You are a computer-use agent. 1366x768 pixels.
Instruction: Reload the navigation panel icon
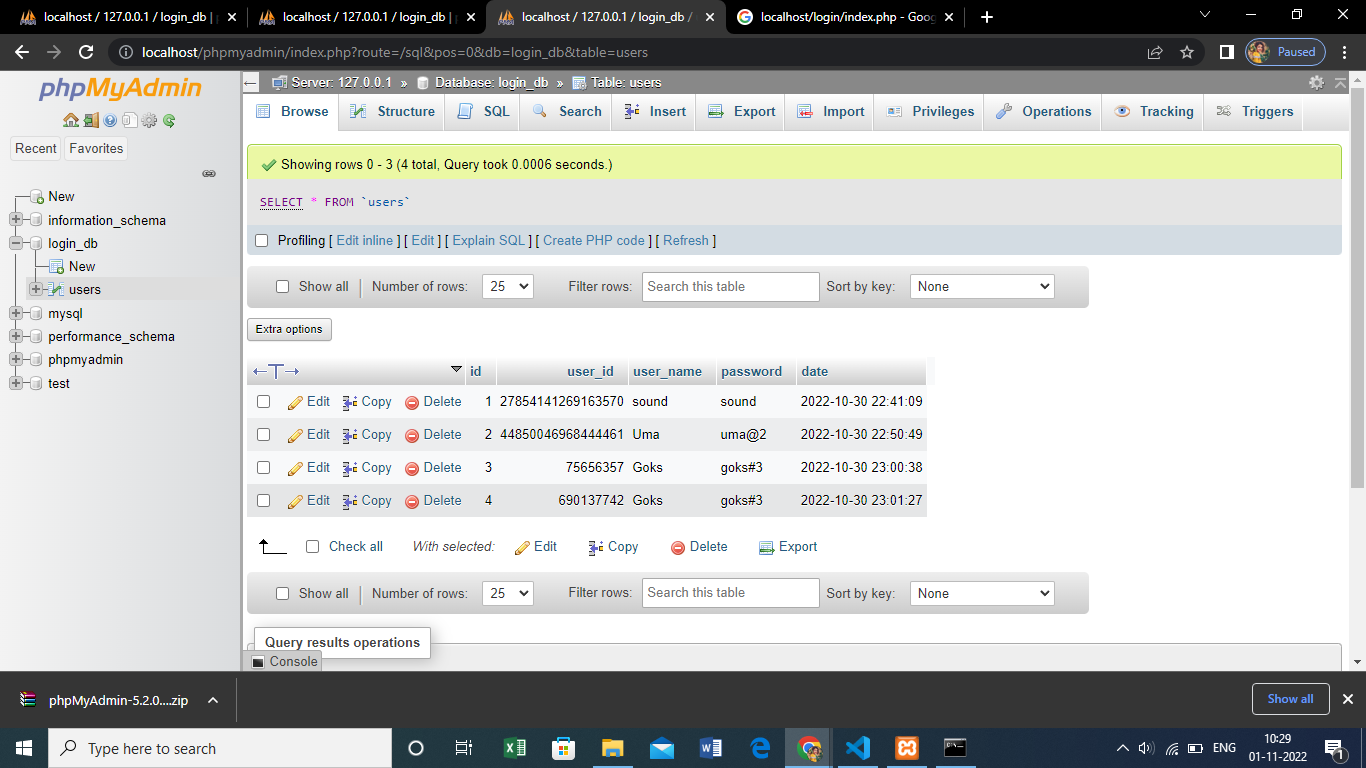click(x=168, y=120)
